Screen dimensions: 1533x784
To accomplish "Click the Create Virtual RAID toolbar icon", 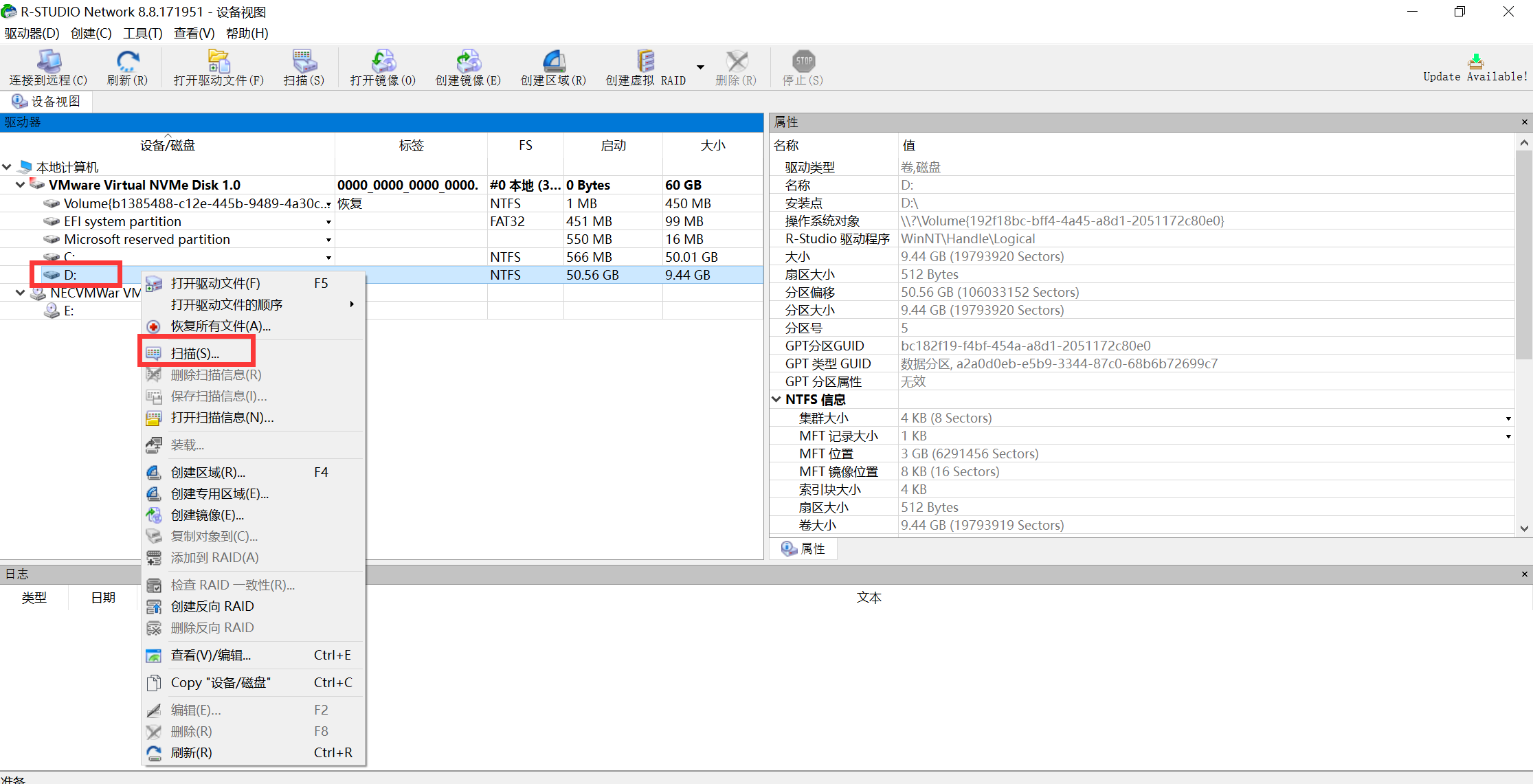I will pyautogui.click(x=646, y=67).
